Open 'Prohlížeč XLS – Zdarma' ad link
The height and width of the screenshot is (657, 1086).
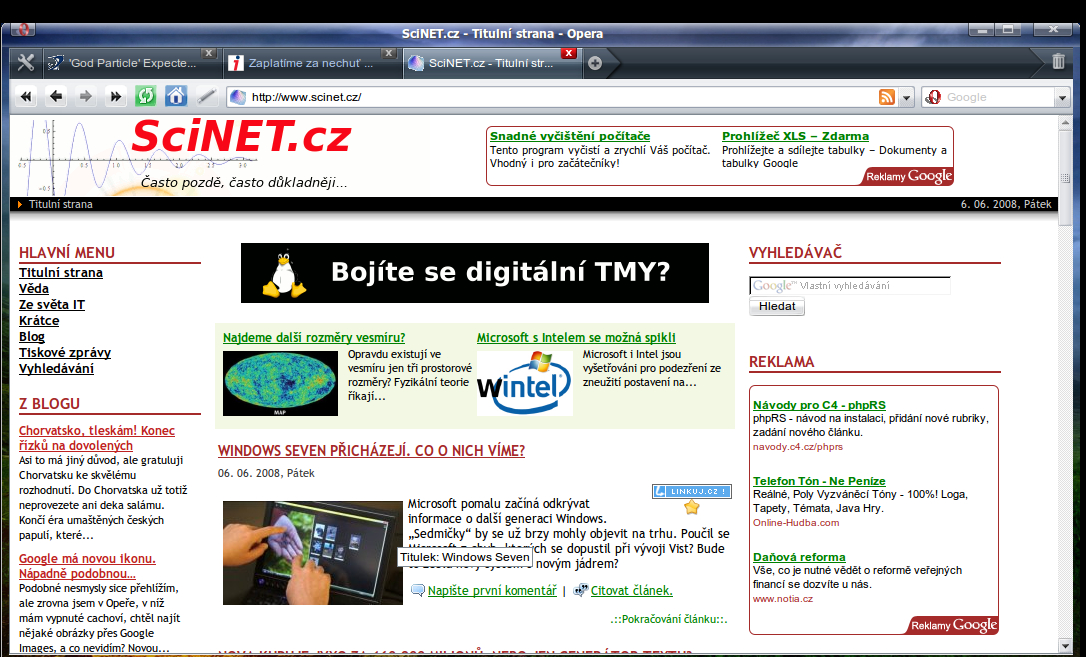coord(795,136)
